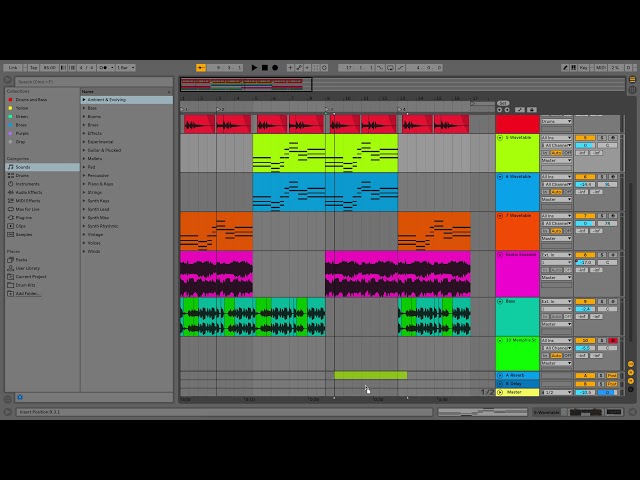Toggle the Lock Envelopes button
Screen dimensions: 640x480
531,110
